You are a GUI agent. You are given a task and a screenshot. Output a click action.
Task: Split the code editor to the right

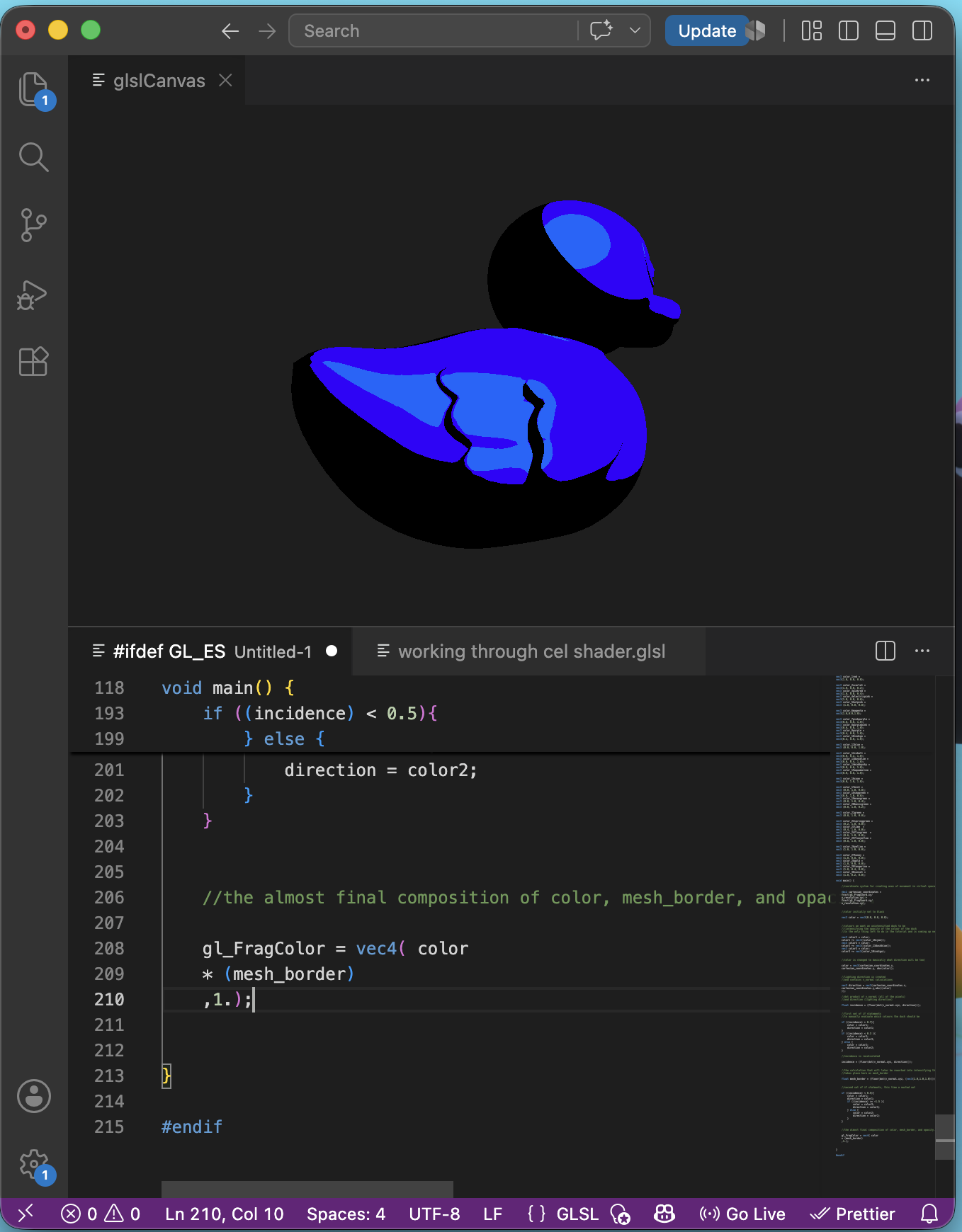[885, 651]
